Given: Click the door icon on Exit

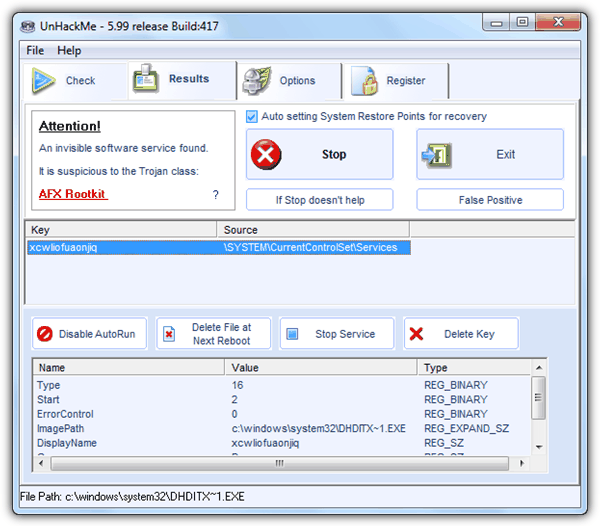Looking at the screenshot, I should click(437, 155).
